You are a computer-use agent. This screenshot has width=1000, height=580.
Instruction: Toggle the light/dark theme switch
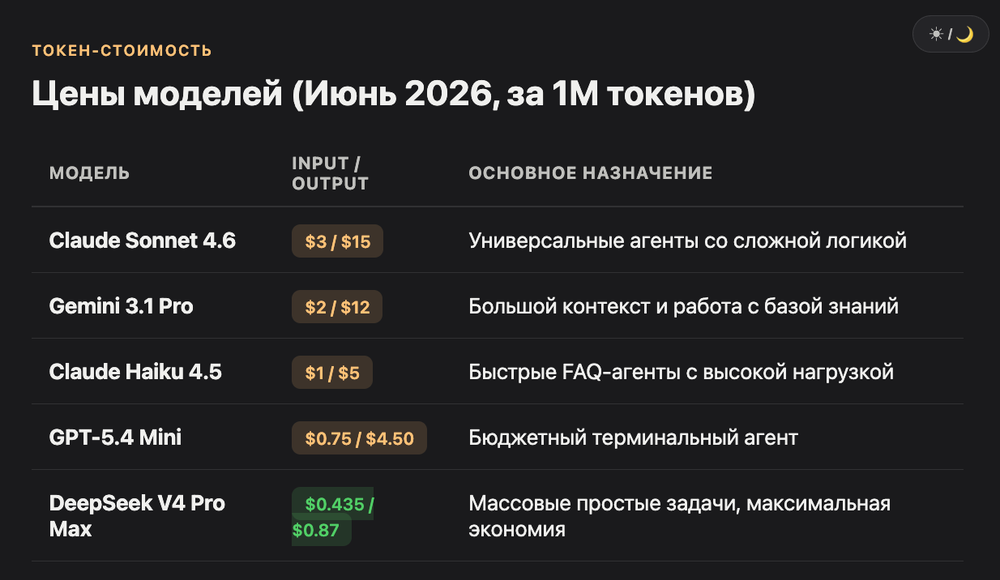pos(950,34)
